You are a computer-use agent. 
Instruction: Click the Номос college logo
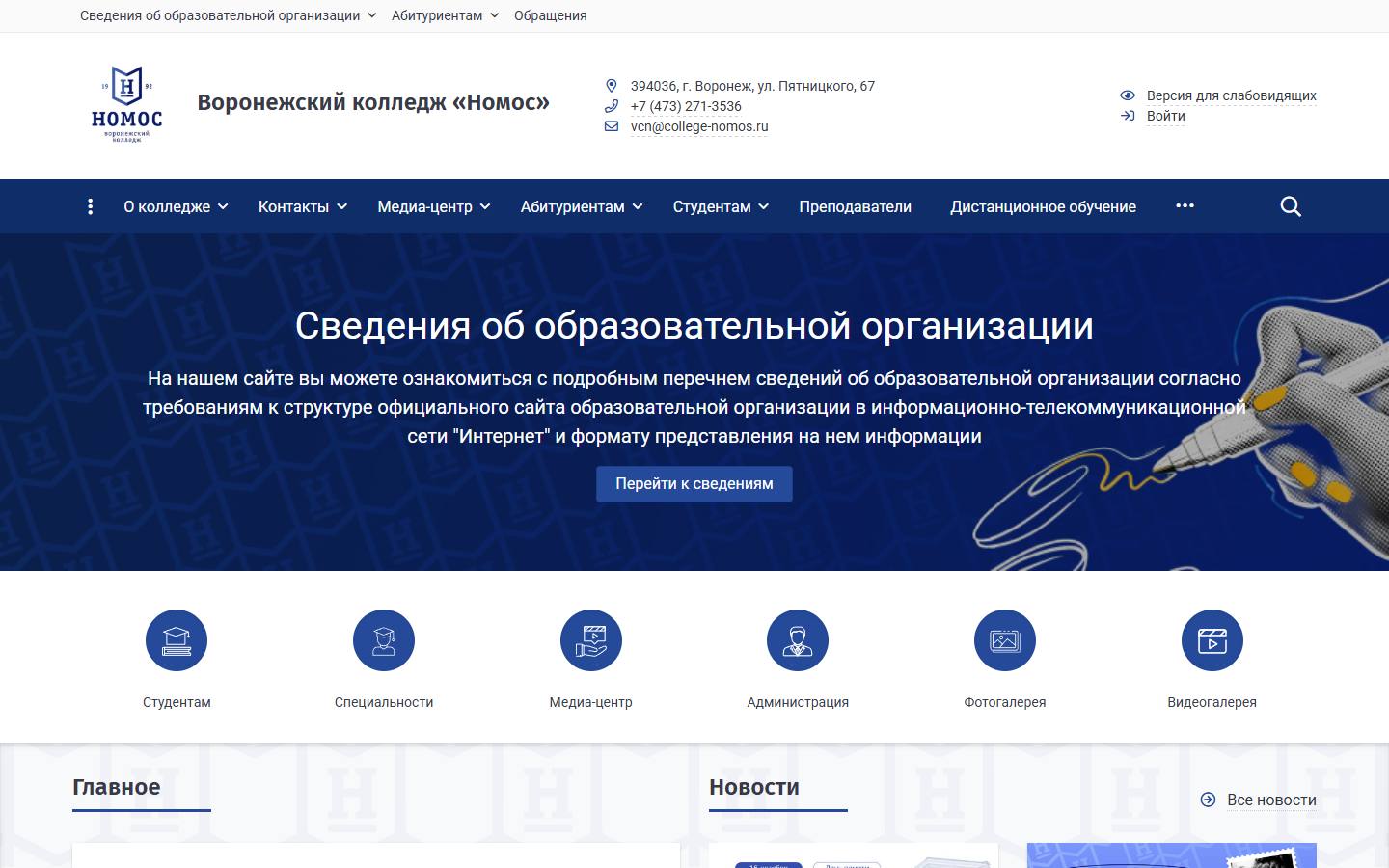pyautogui.click(x=126, y=104)
